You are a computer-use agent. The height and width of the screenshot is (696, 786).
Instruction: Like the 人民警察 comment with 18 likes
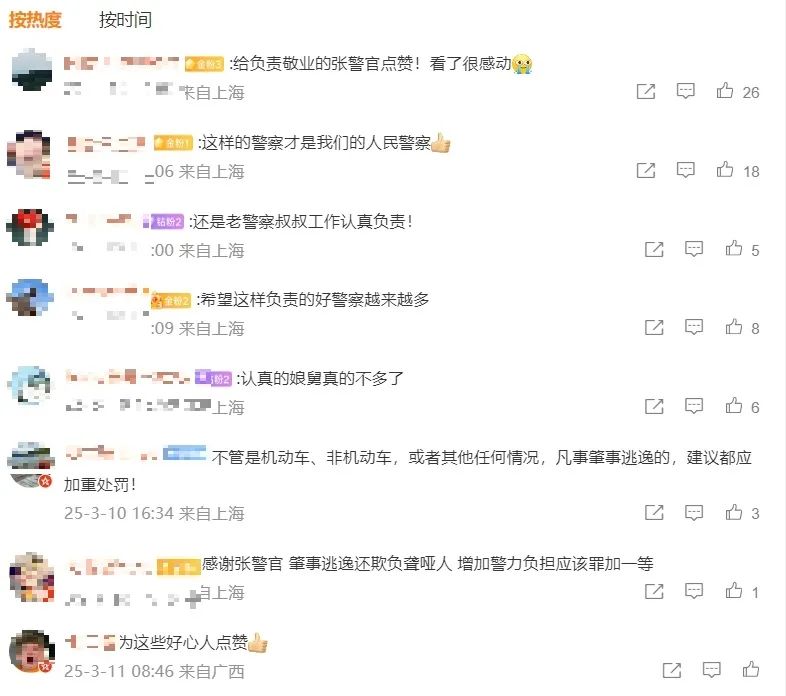point(725,169)
